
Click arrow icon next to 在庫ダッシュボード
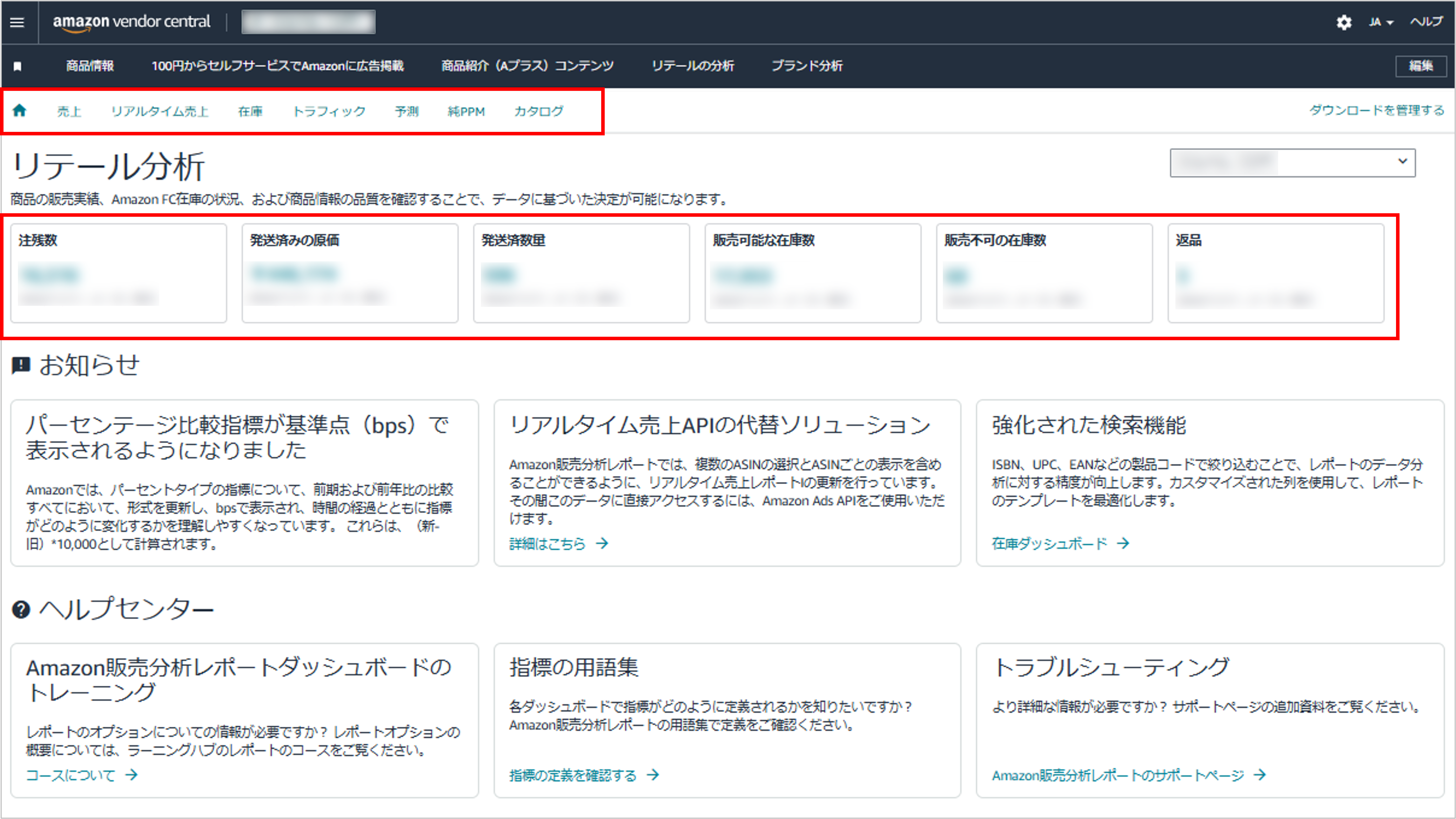click(1123, 543)
